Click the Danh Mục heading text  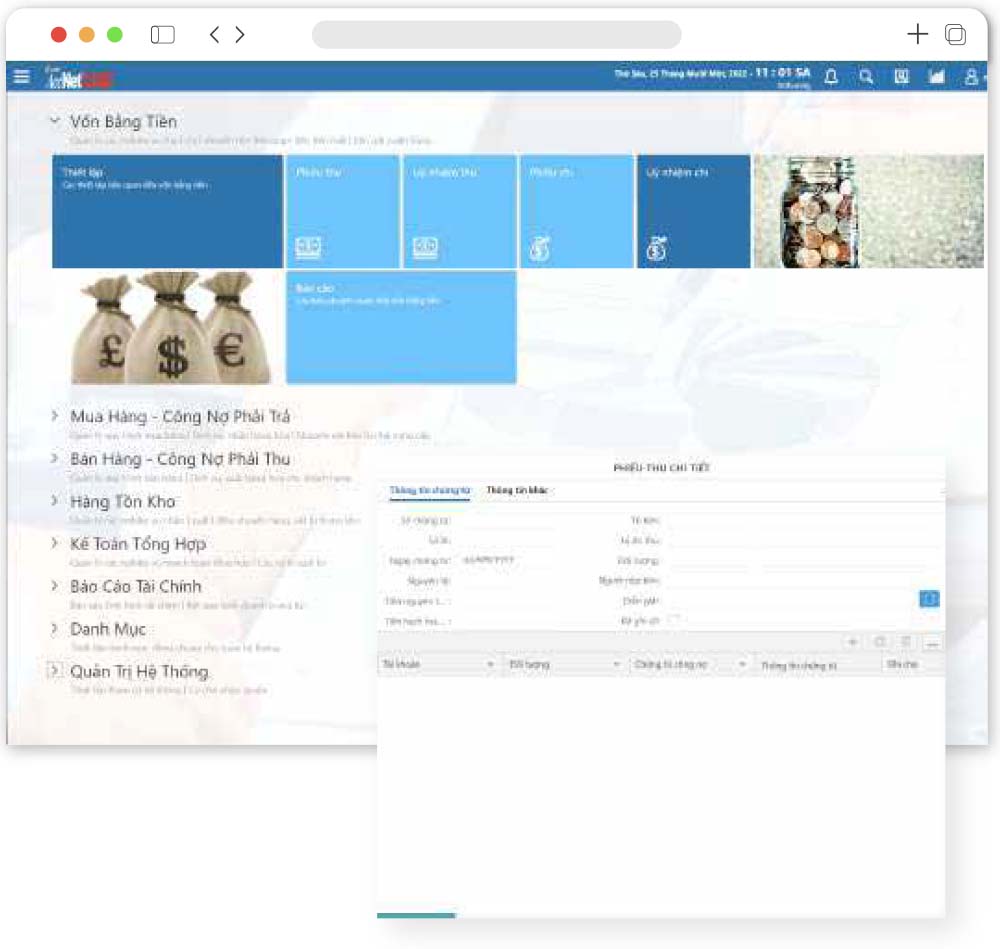[108, 629]
